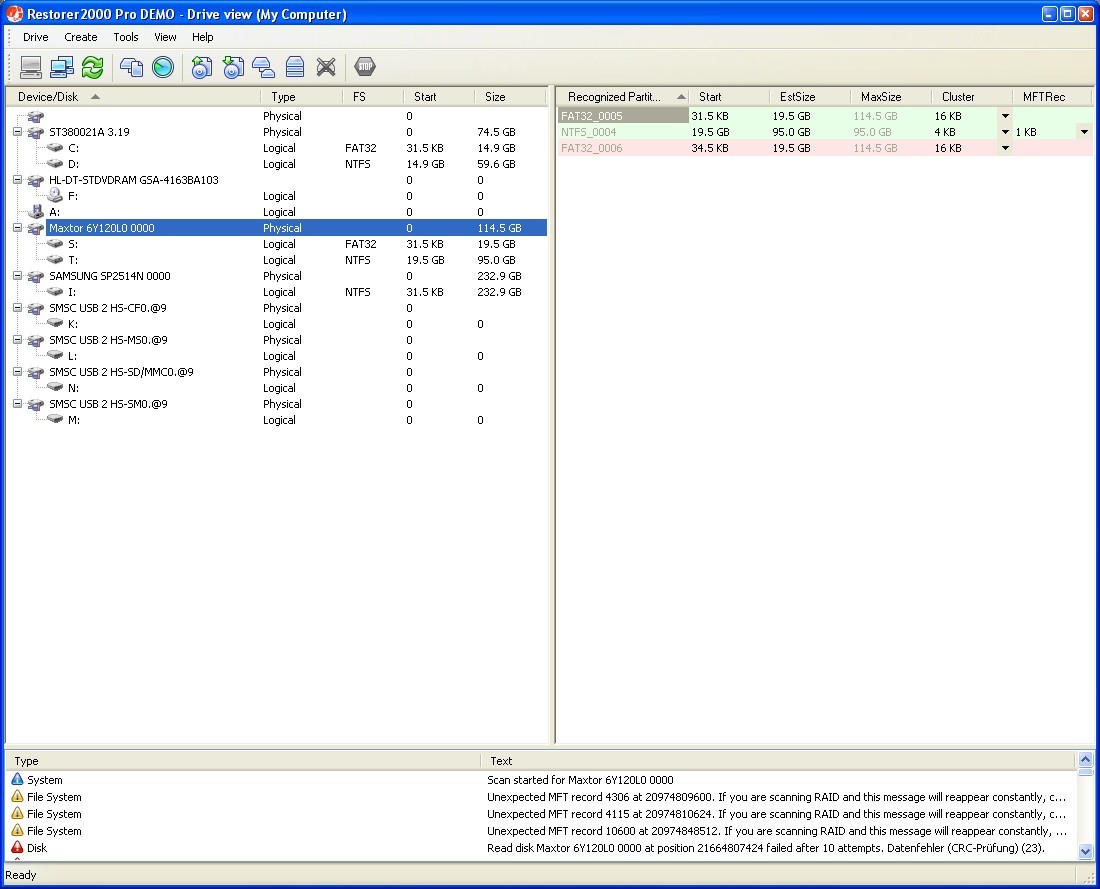This screenshot has width=1100, height=889.
Task: Open the Create menu
Action: click(81, 37)
